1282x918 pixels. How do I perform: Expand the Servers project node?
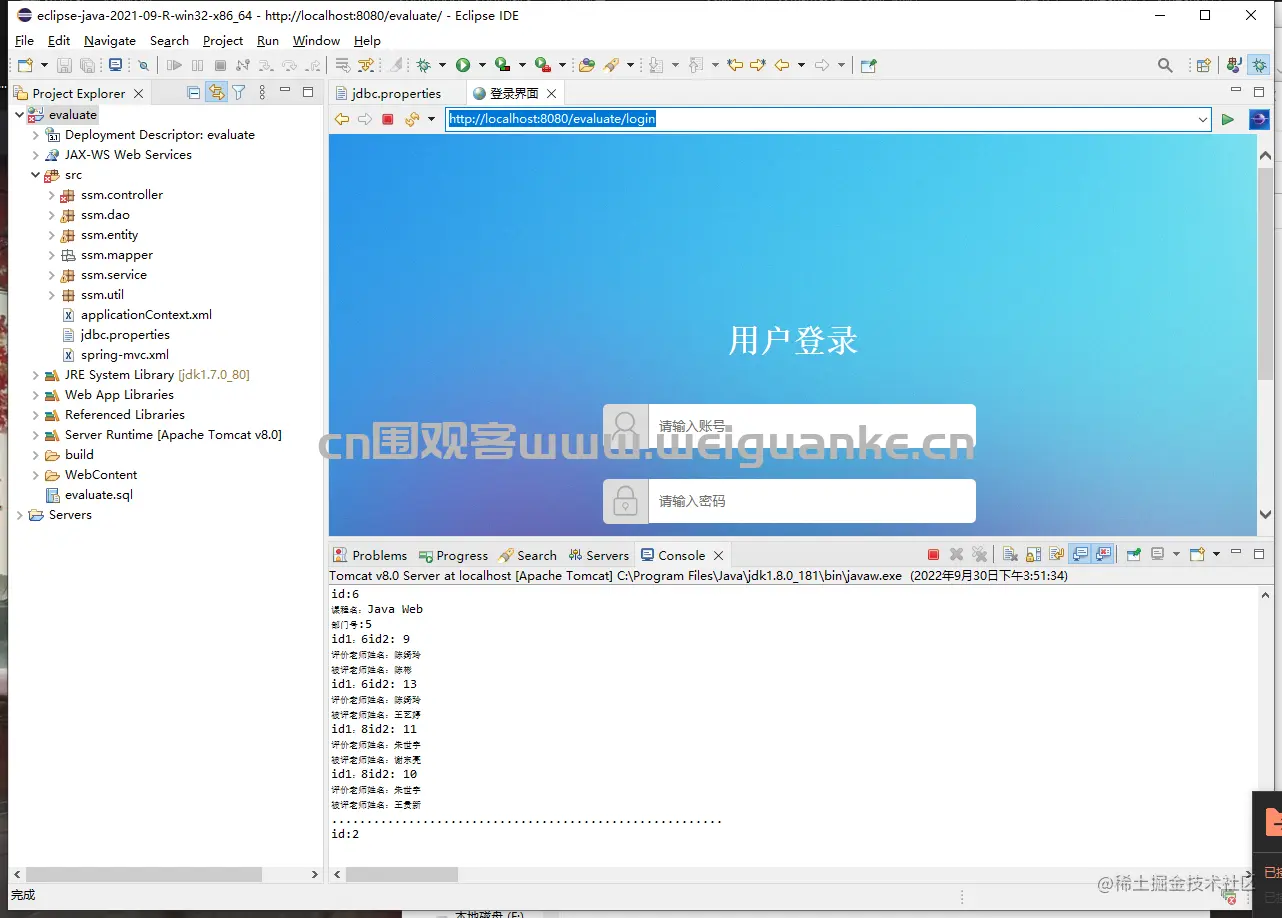coord(20,515)
